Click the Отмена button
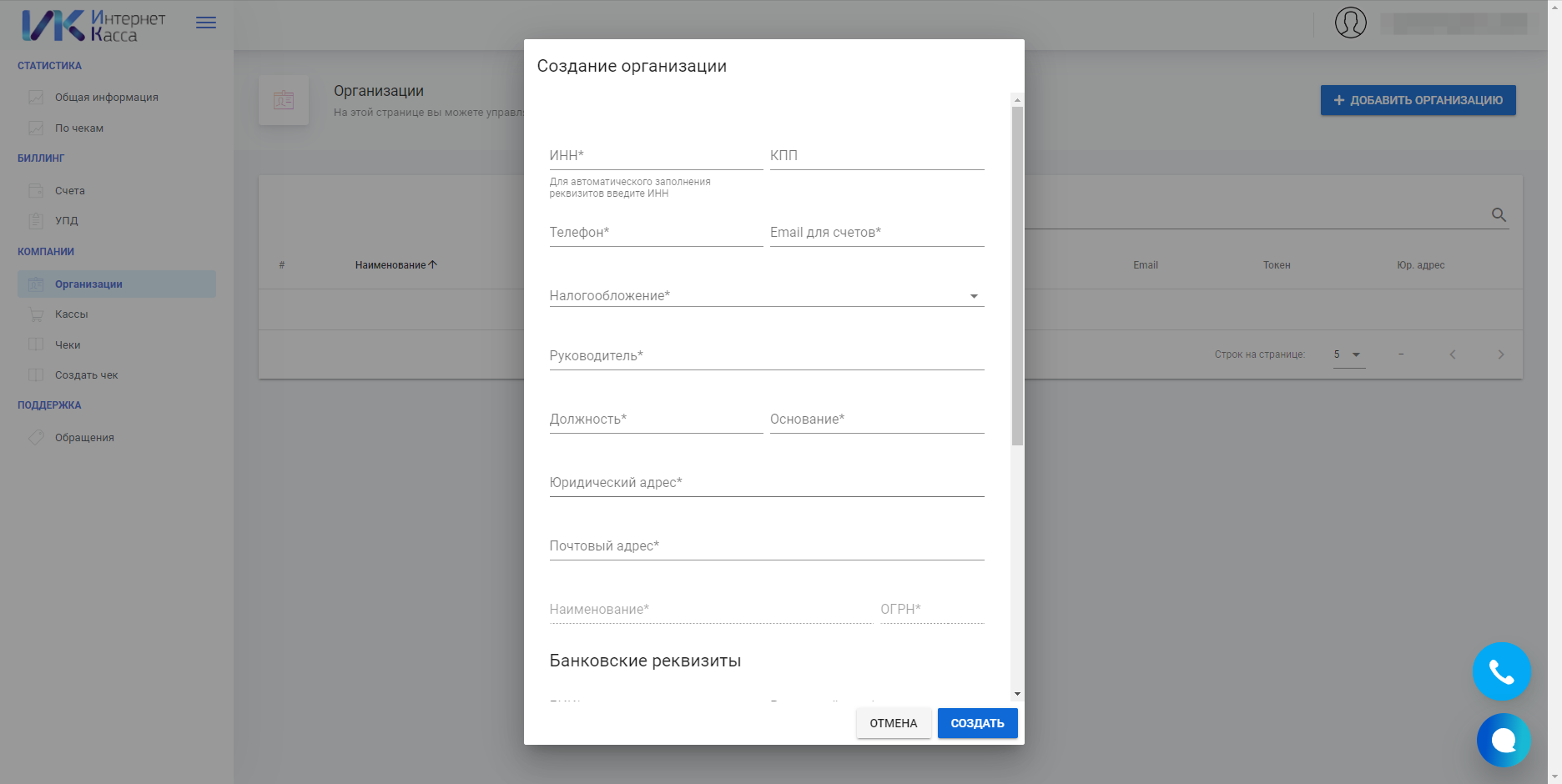Screen dimensions: 1562x784 point(893,723)
